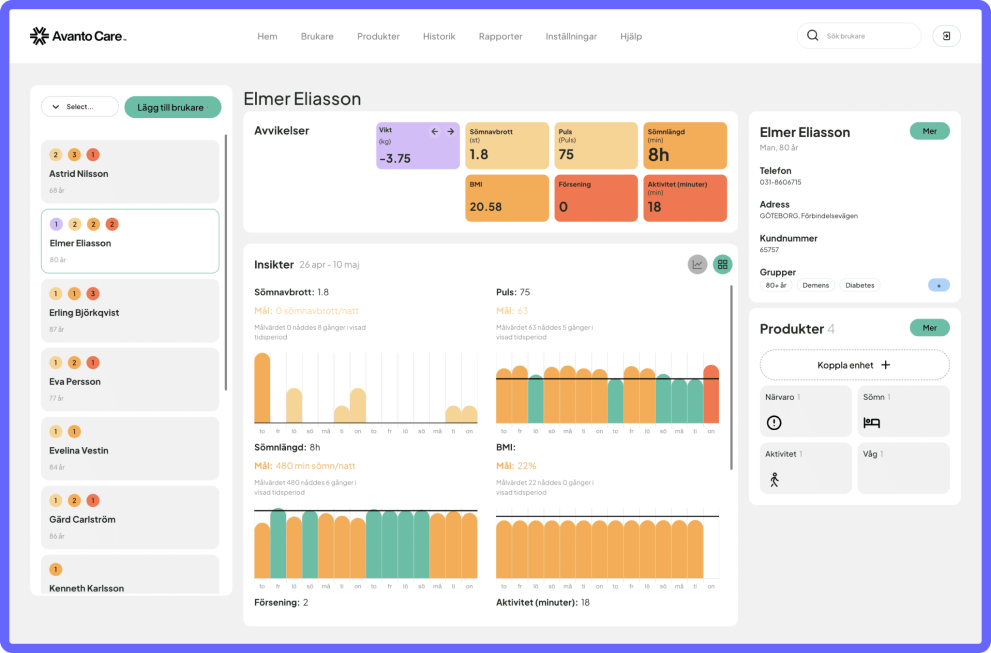The image size is (991, 653).
Task: Go to the previous Vikt value with the left arrow
Action: 434,131
